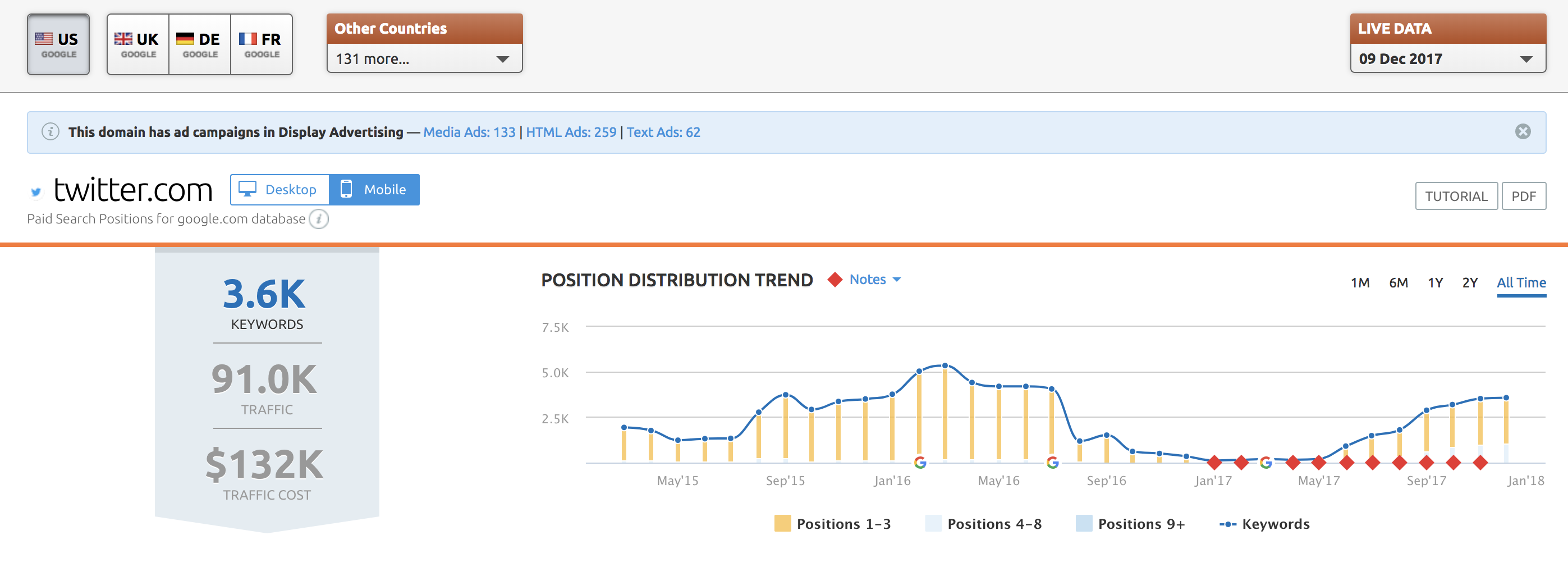
Task: Switch to Mobile view
Action: (374, 189)
